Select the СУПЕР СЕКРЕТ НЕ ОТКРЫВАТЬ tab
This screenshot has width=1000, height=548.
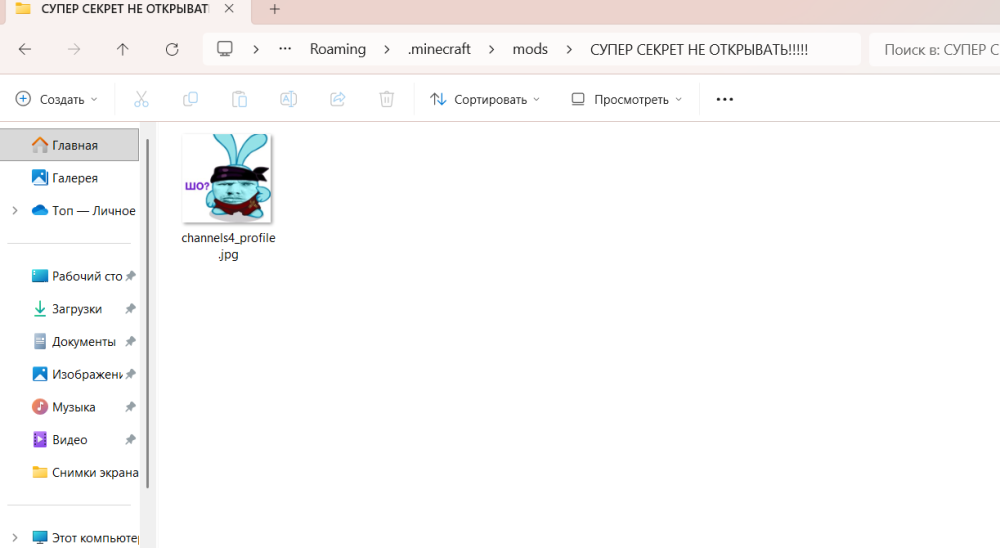pos(124,10)
